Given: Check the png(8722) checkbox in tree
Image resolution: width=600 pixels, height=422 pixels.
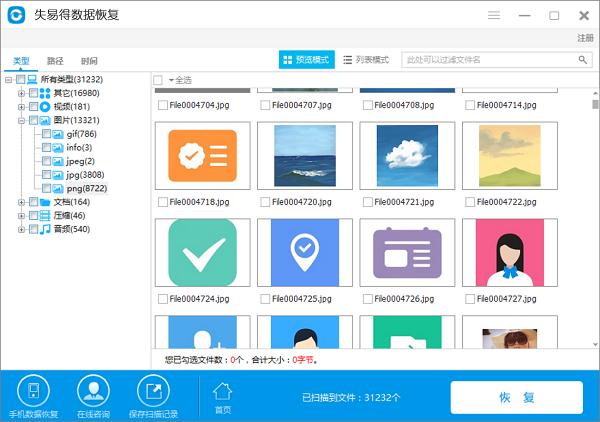Looking at the screenshot, I should [45, 188].
